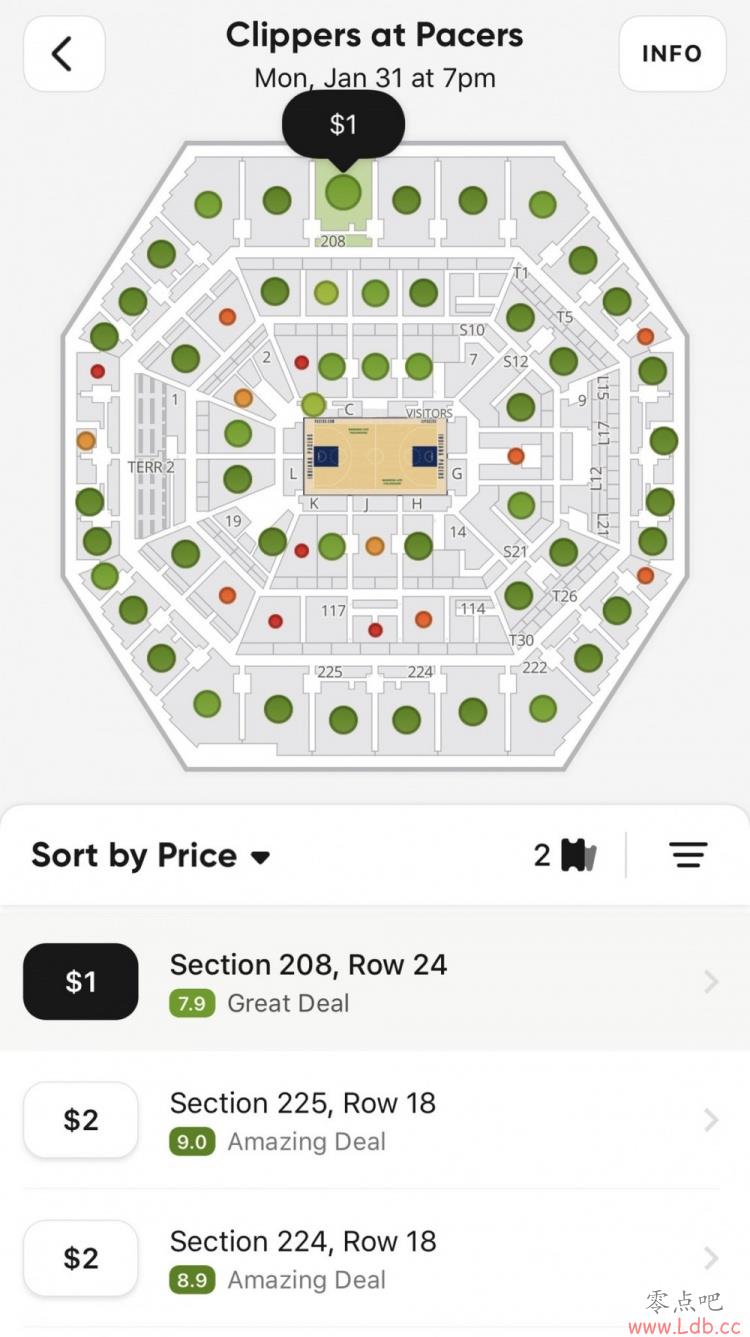Tap the orange dot on the far left edge
750x1337 pixels.
click(86, 440)
